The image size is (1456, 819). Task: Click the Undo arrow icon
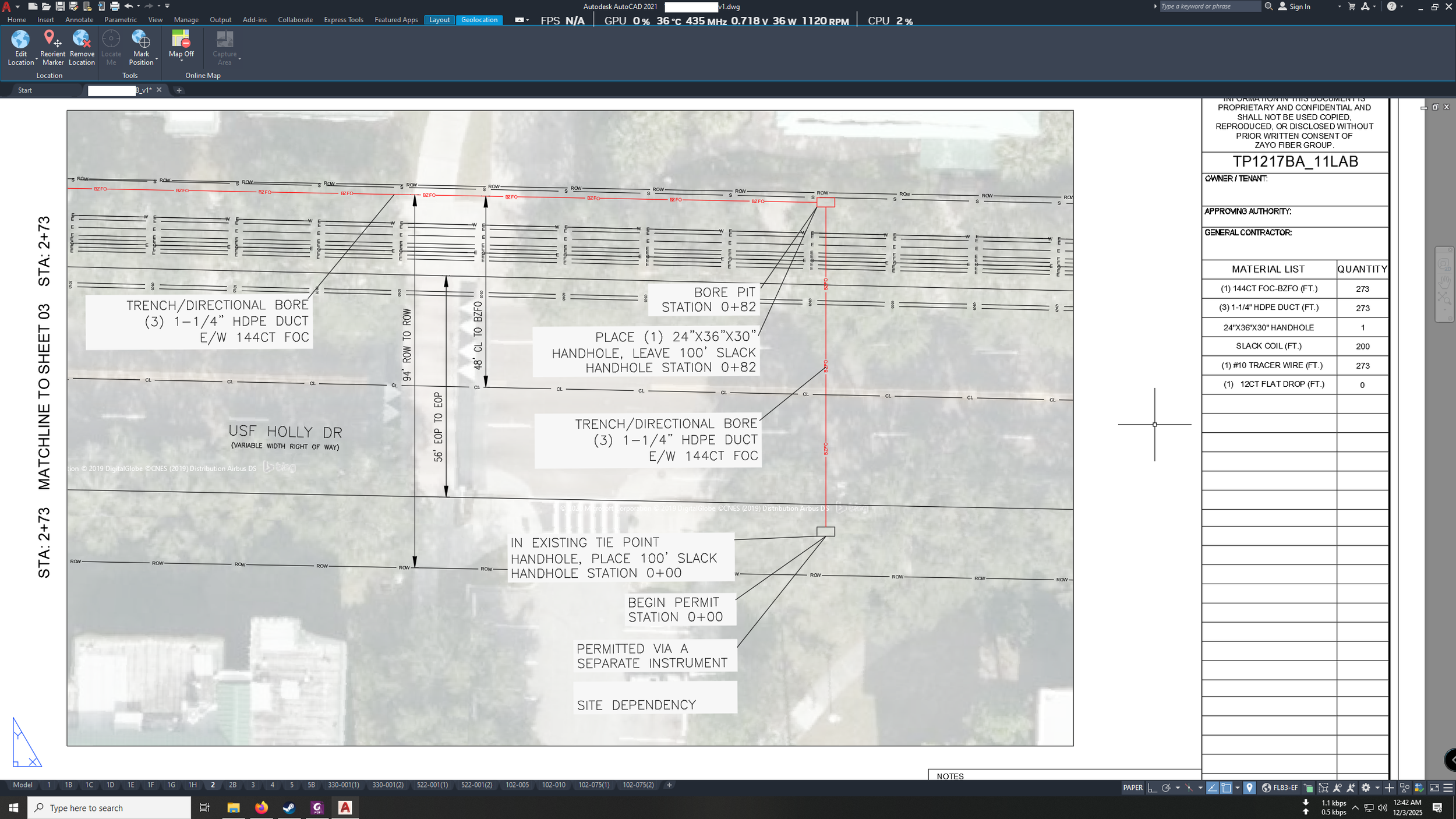pos(129,6)
